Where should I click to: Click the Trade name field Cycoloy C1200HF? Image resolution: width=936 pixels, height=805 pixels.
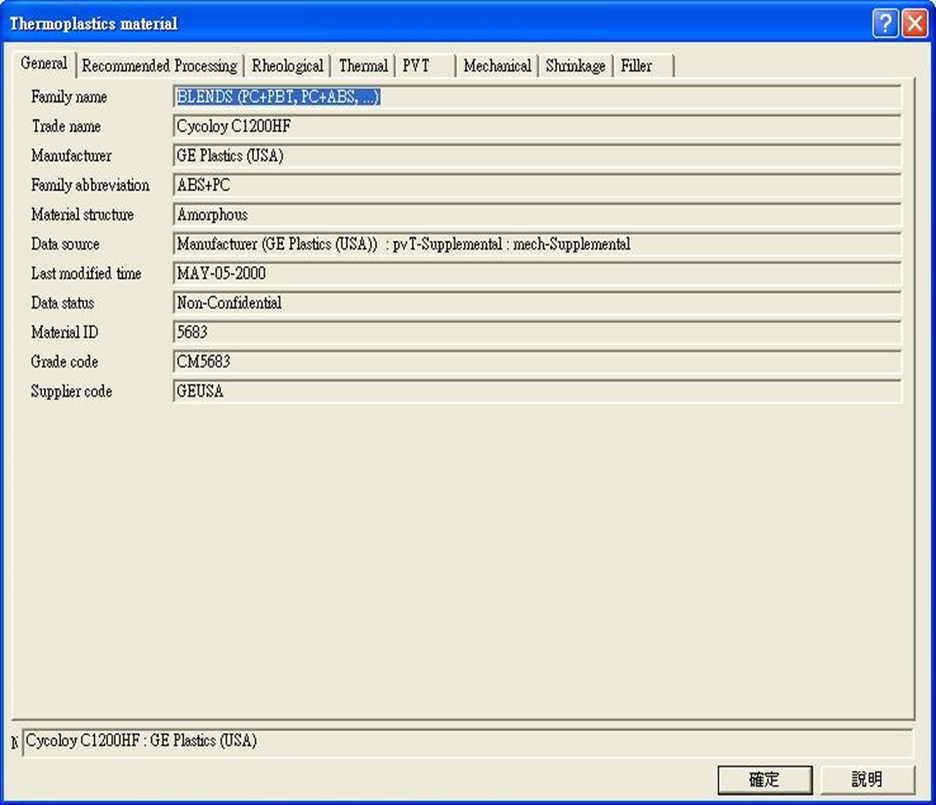537,127
